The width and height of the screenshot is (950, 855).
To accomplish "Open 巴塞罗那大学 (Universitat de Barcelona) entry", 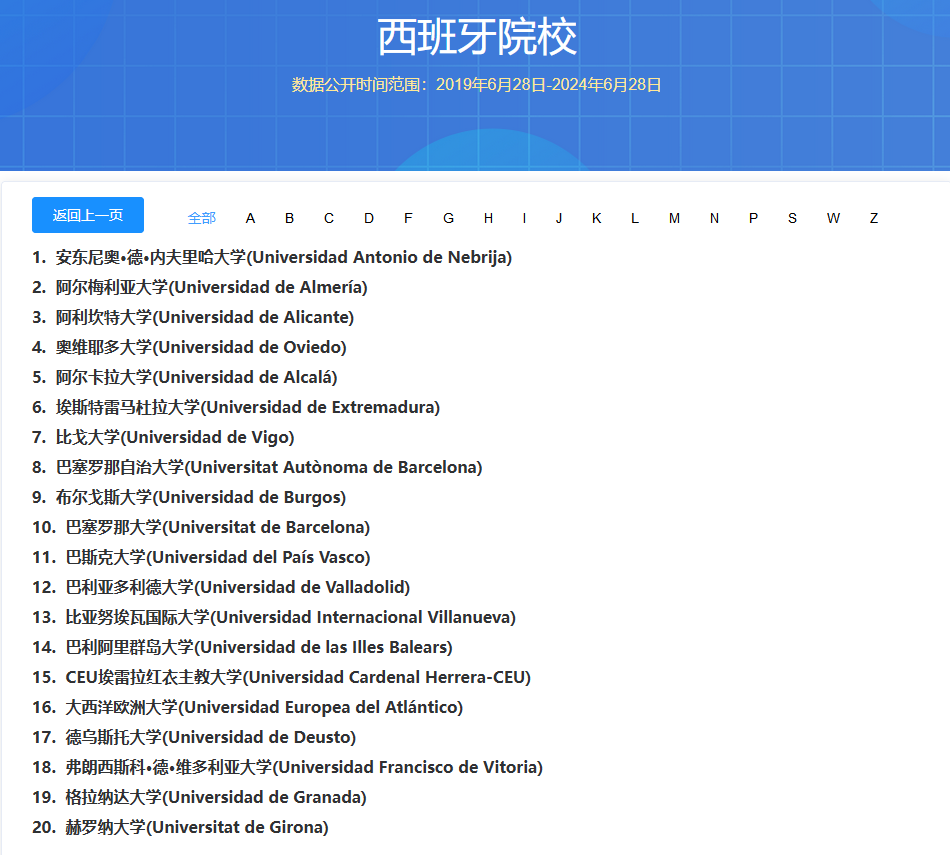I will pos(201,527).
